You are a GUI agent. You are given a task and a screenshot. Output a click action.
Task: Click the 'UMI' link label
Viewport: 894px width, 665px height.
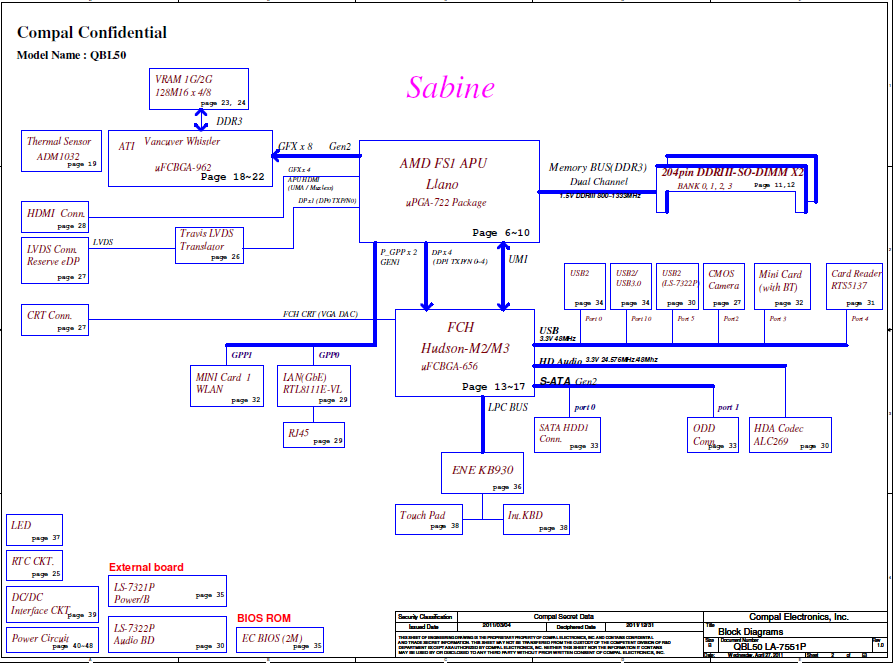tap(518, 259)
